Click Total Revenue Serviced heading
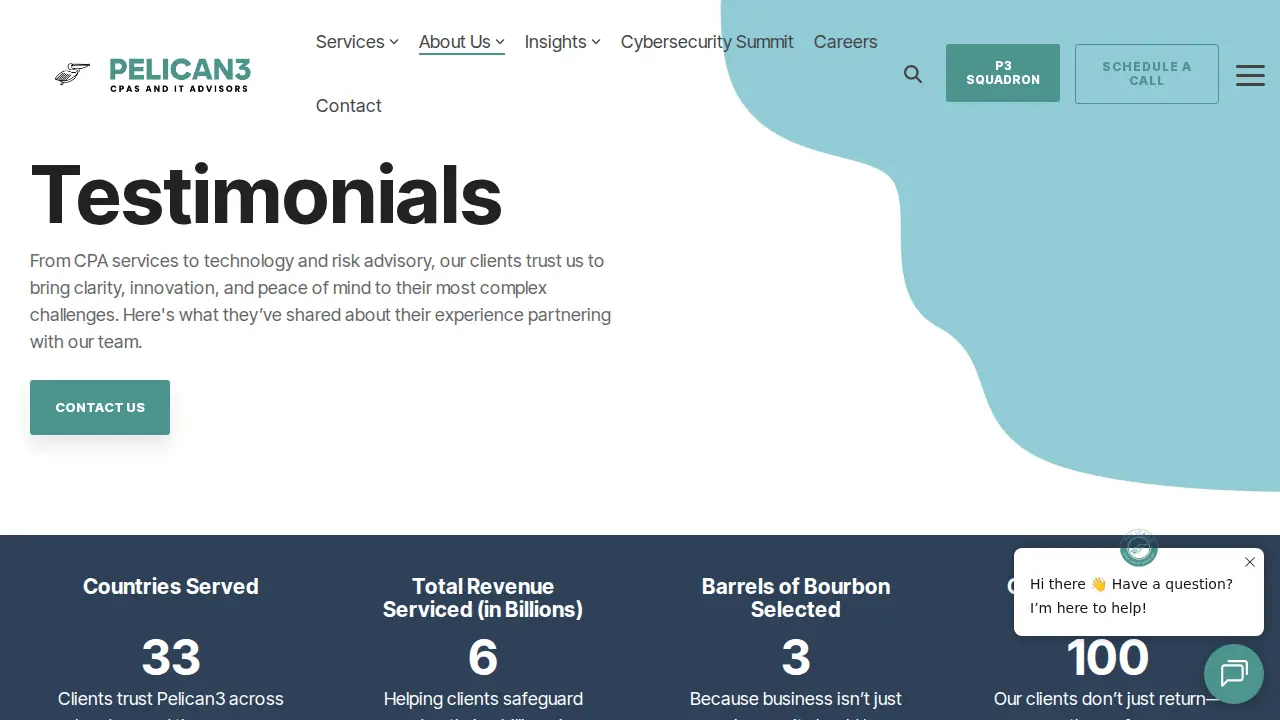Viewport: 1280px width, 720px height. click(483, 598)
